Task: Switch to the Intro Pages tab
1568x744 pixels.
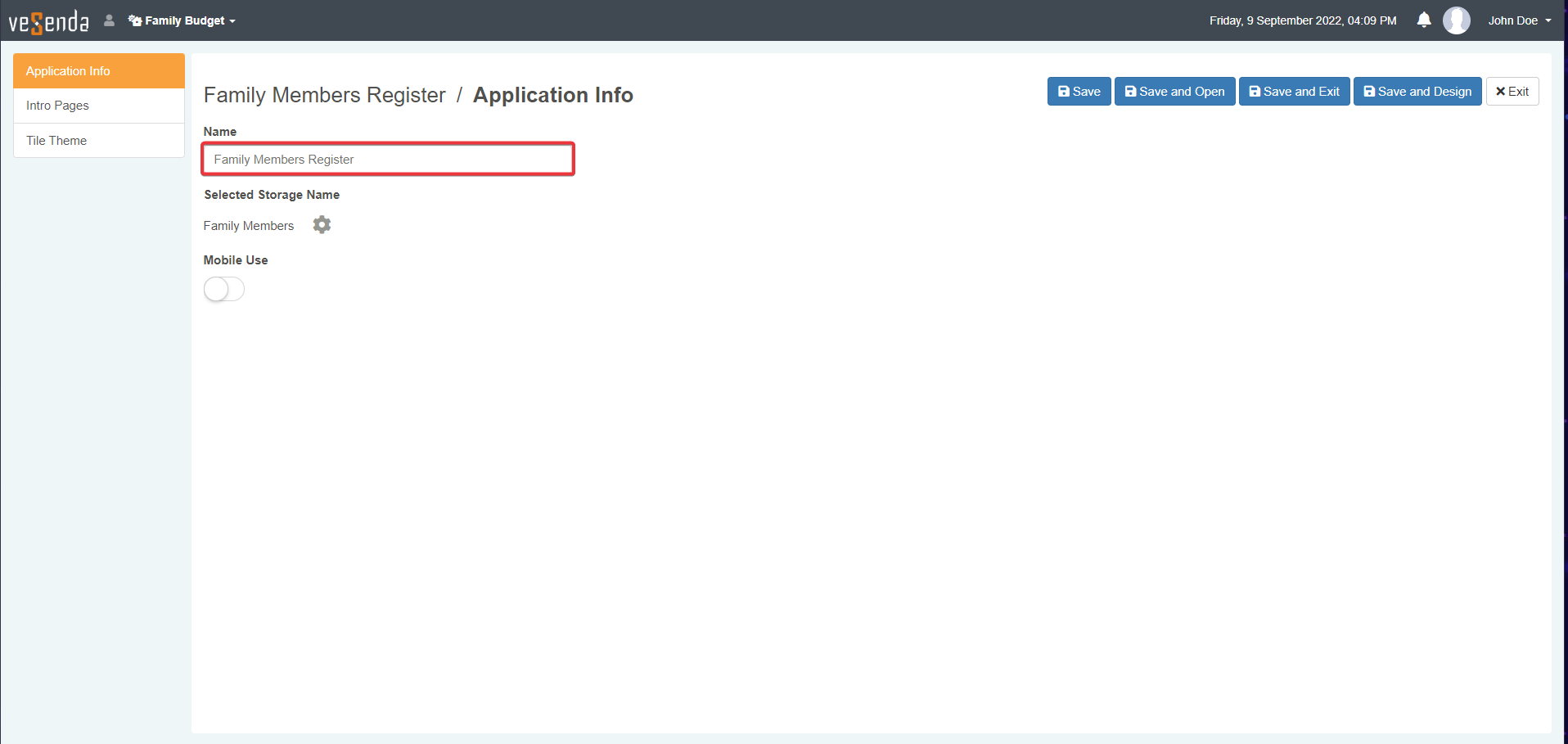Action: tap(98, 106)
